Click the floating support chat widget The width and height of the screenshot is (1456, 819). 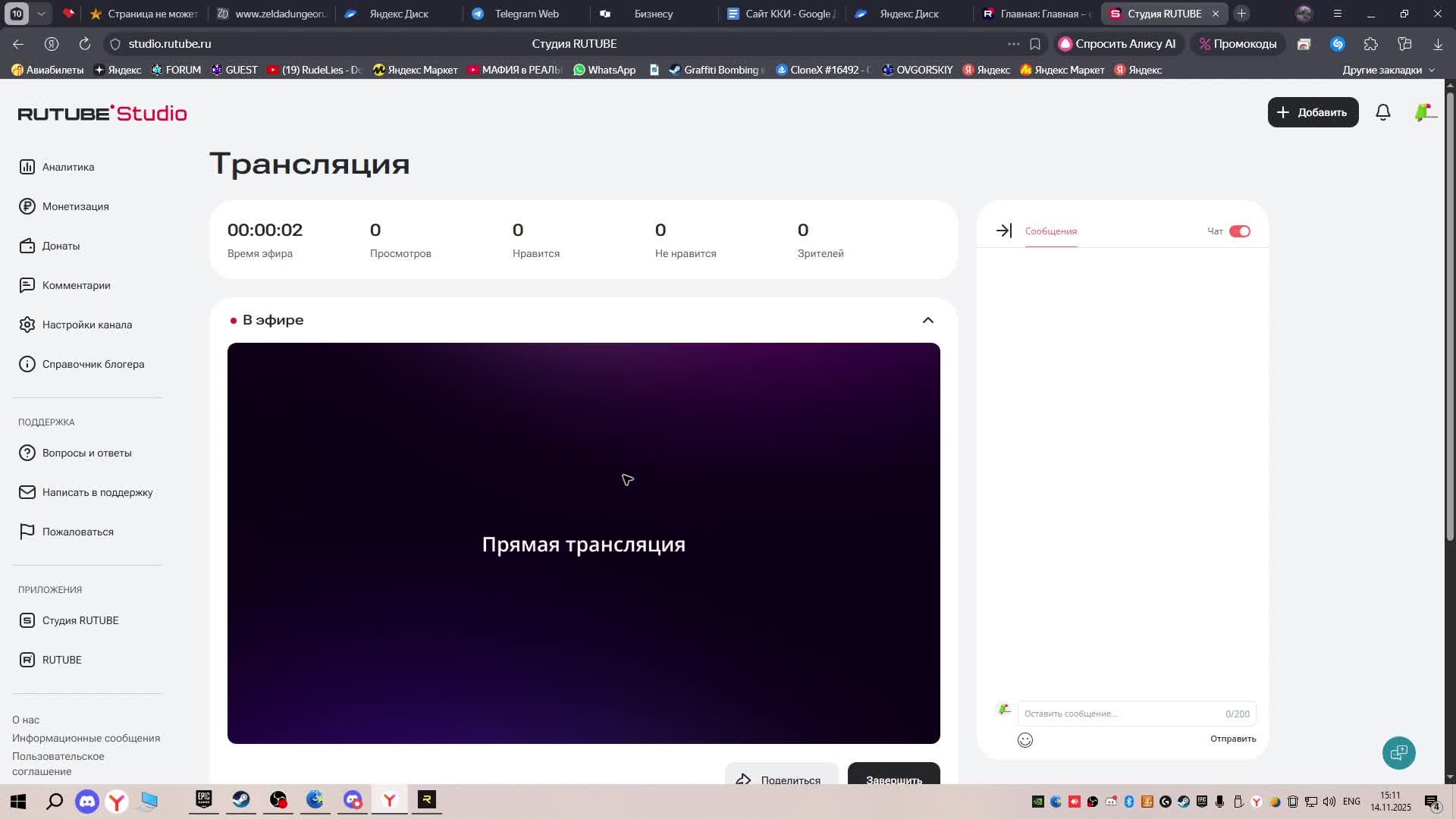(1398, 752)
